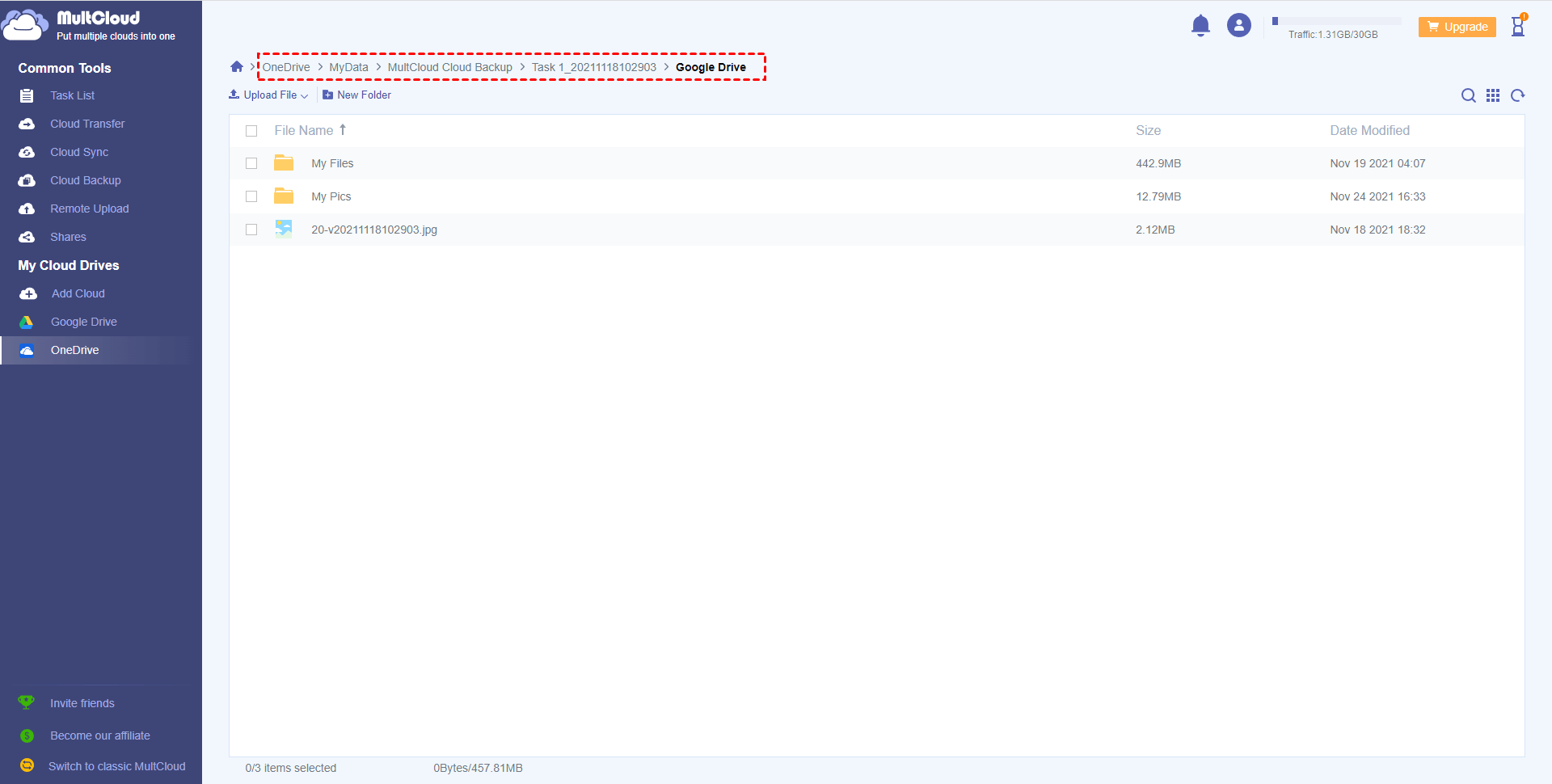Click the Cloud Sync sidebar icon
The height and width of the screenshot is (784, 1552).
pos(27,152)
